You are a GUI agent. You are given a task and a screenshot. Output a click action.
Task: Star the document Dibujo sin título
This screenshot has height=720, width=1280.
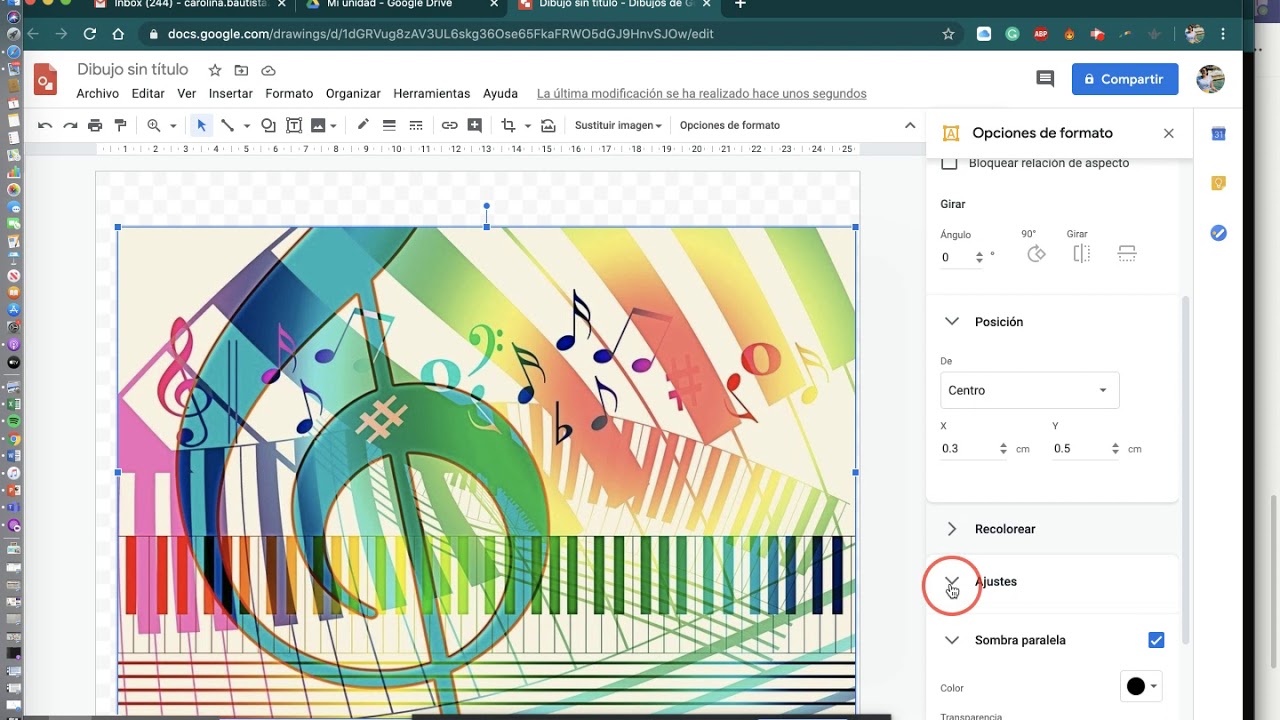point(214,70)
